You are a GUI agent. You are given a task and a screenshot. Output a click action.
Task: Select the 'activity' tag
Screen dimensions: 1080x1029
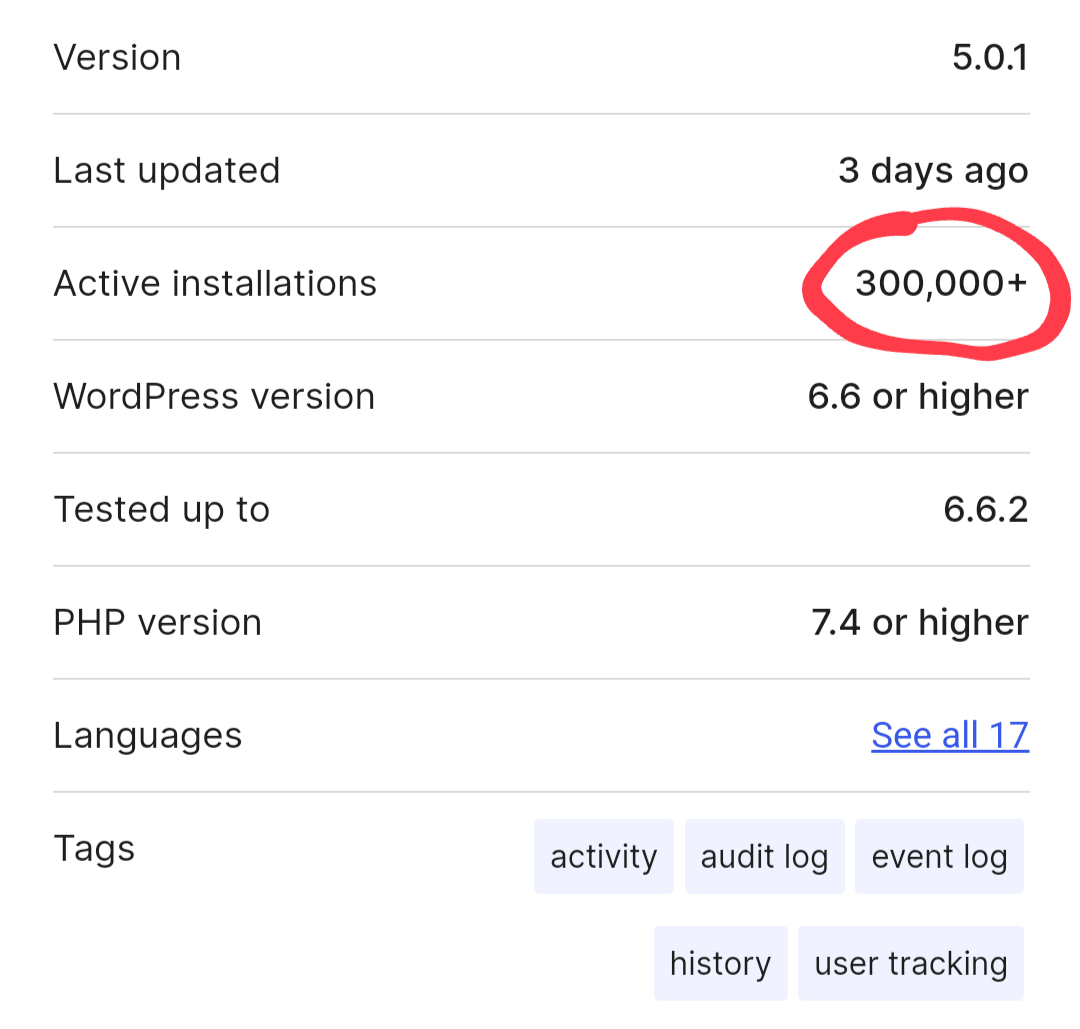coord(603,856)
